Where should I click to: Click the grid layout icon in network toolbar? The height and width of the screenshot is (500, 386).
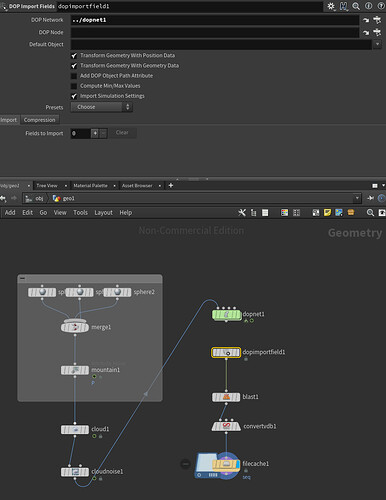[x=296, y=213]
